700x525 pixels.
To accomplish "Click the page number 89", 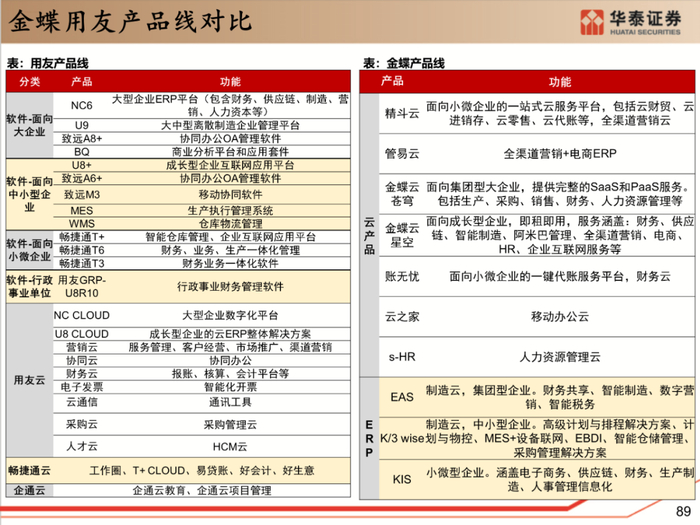I will (683, 511).
